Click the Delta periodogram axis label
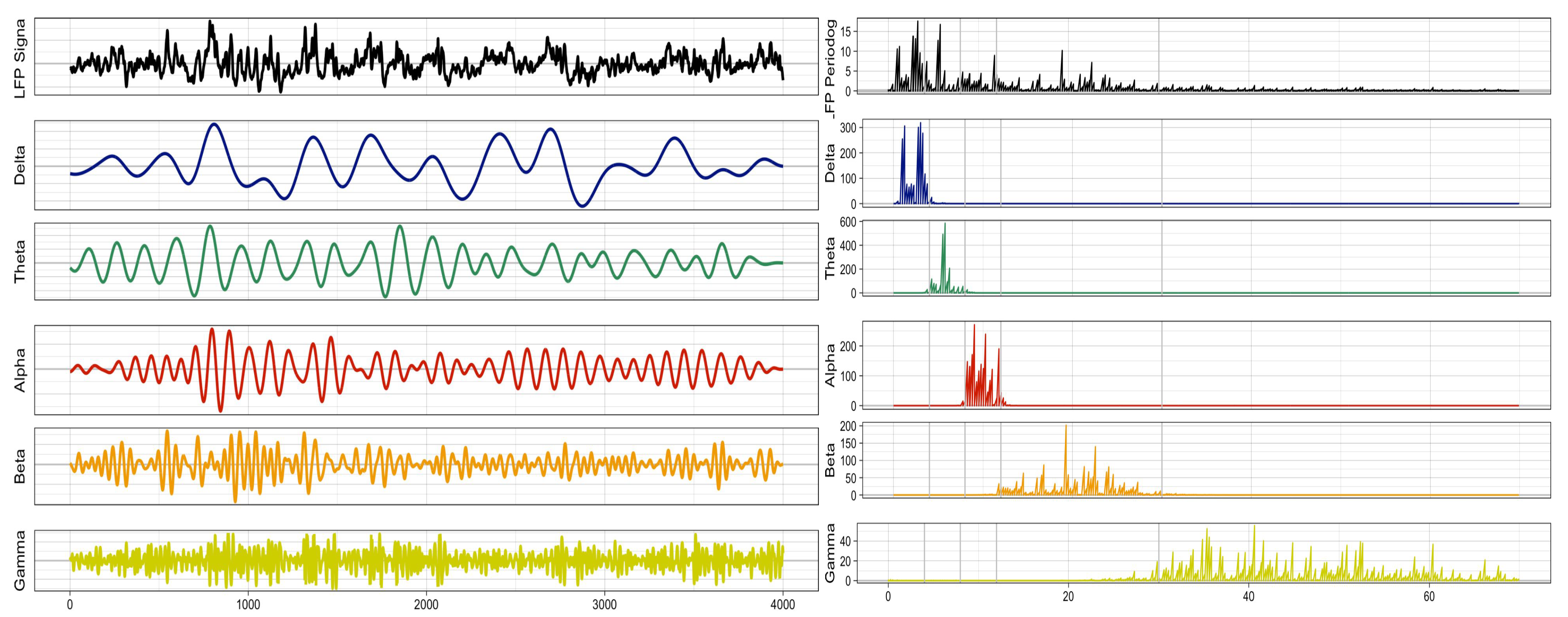This screenshot has width=1568, height=617. click(830, 163)
